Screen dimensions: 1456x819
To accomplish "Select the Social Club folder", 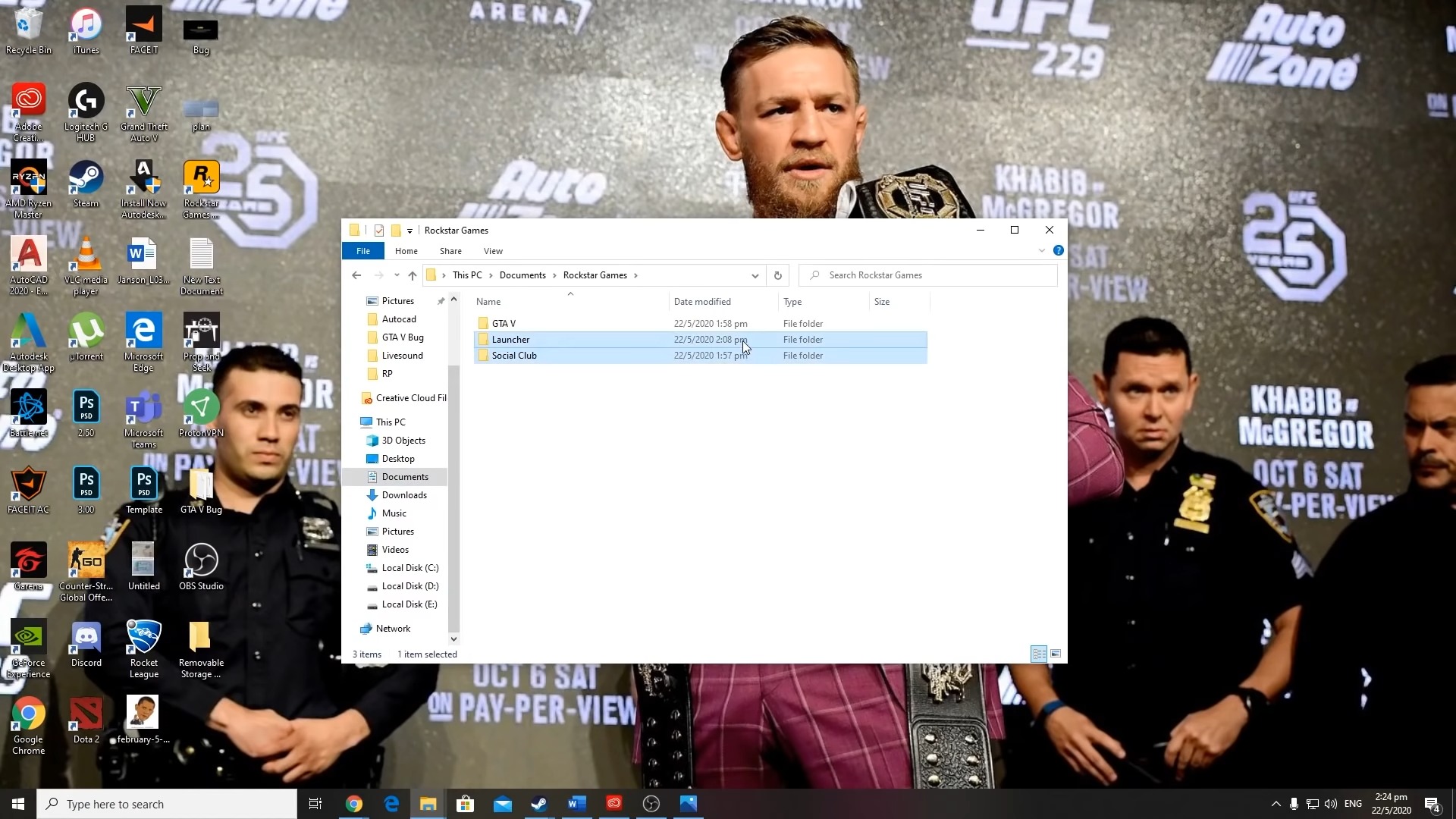I will pyautogui.click(x=700, y=356).
